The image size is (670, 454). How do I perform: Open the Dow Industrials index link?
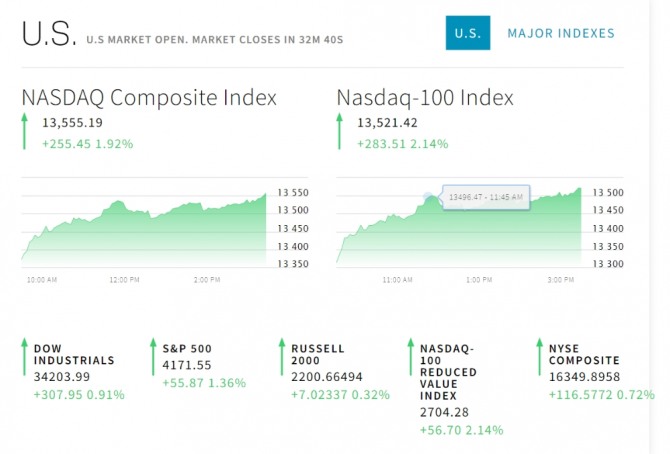tap(74, 354)
